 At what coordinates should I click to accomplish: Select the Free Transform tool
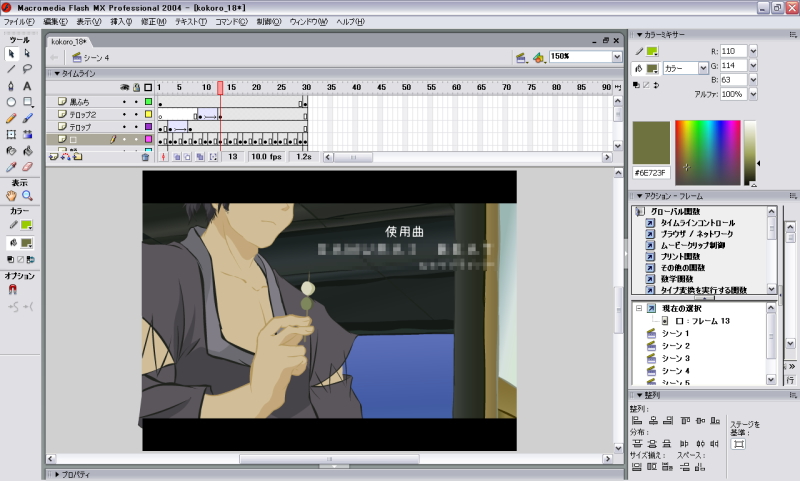coord(11,135)
